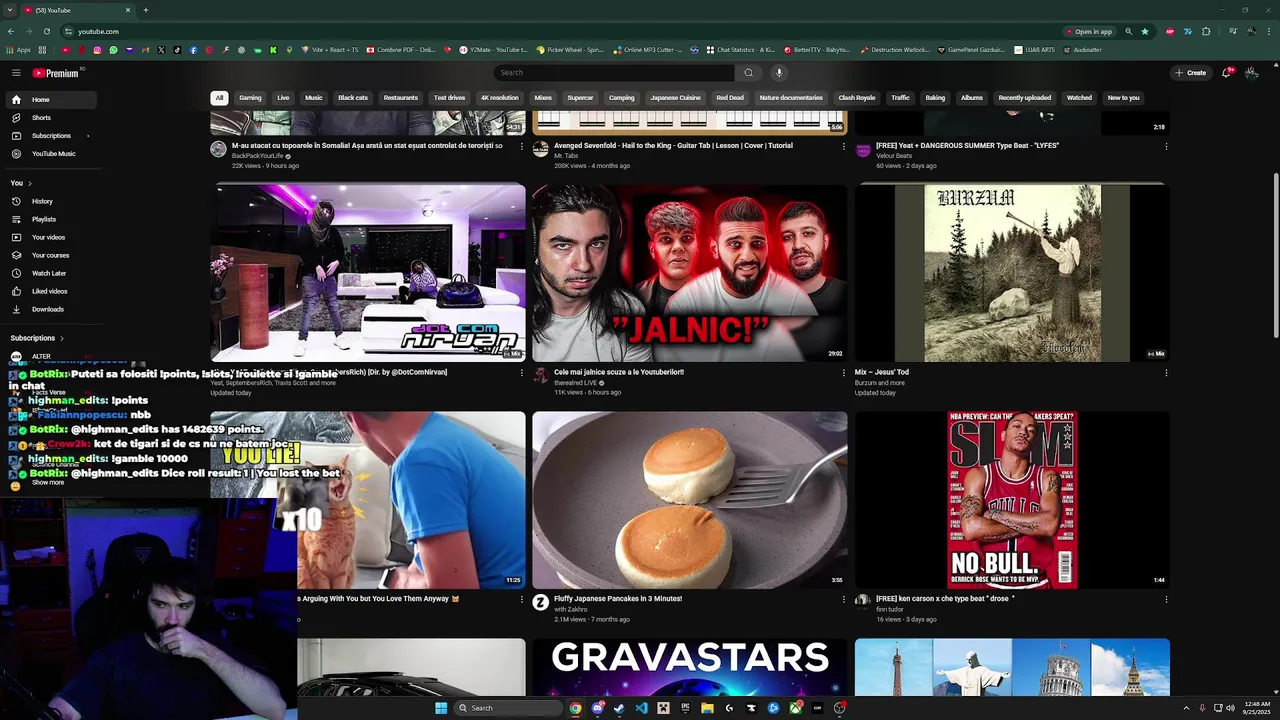Open Visual Studio Code from taskbar
This screenshot has height=720, width=1280.
click(x=641, y=708)
